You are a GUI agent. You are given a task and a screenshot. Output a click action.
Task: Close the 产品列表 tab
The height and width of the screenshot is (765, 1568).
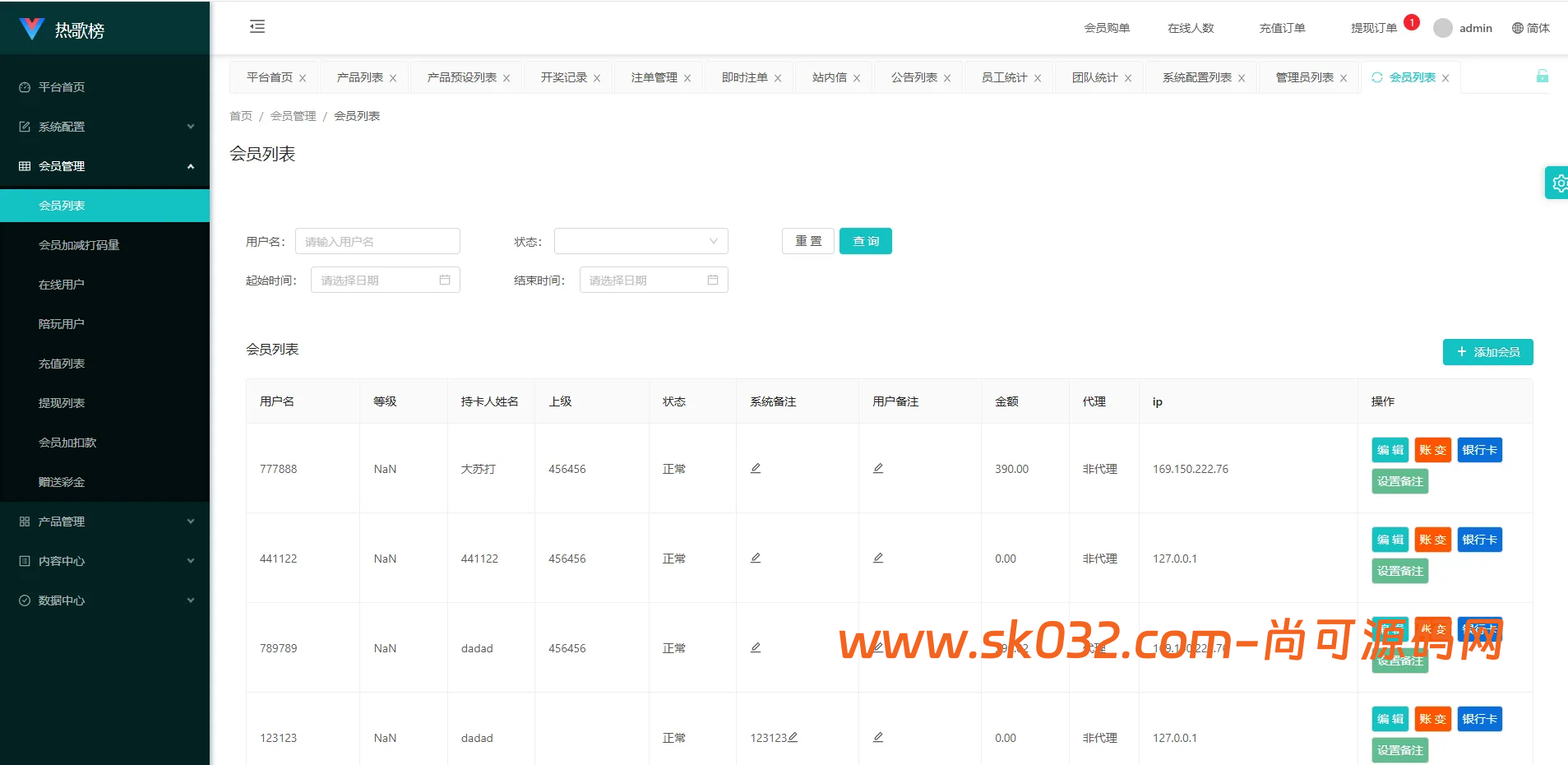(x=393, y=78)
